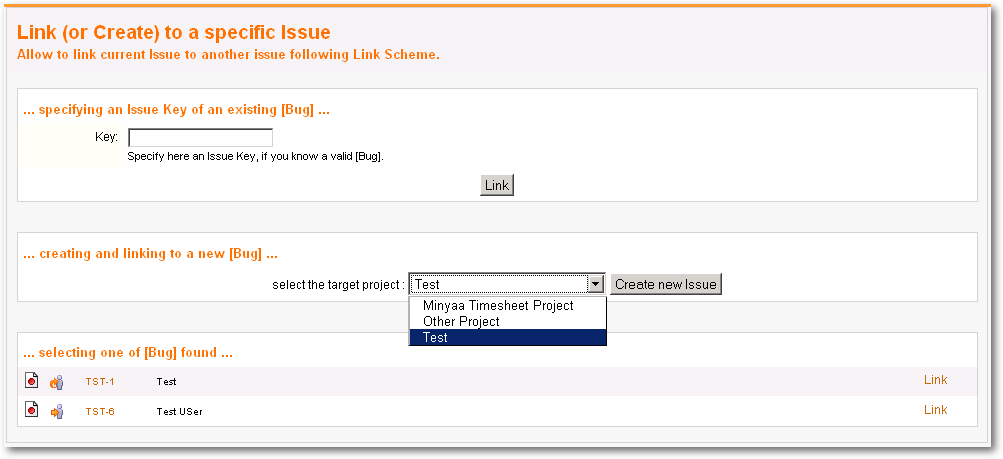Select the highlighted Test option in the list
This screenshot has width=1003, height=459.
507,338
